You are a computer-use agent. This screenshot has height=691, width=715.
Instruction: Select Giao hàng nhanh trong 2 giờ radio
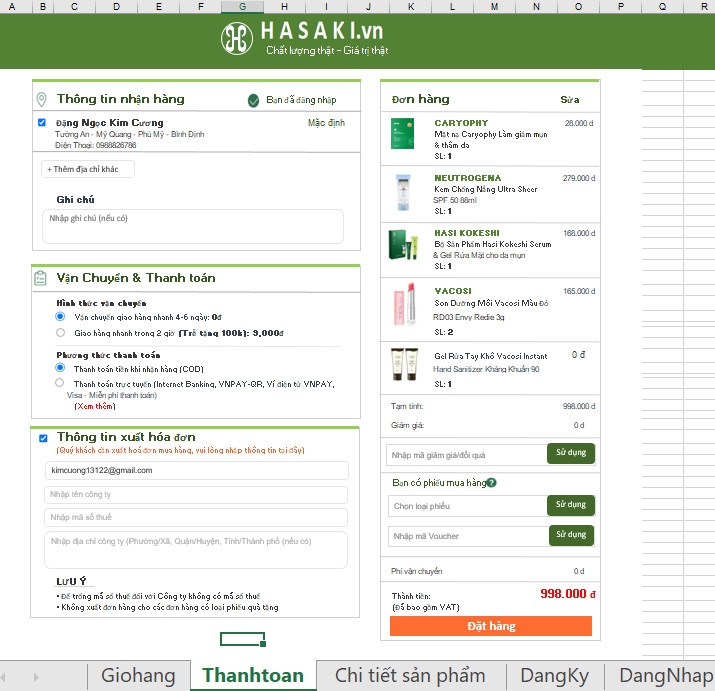click(60, 333)
